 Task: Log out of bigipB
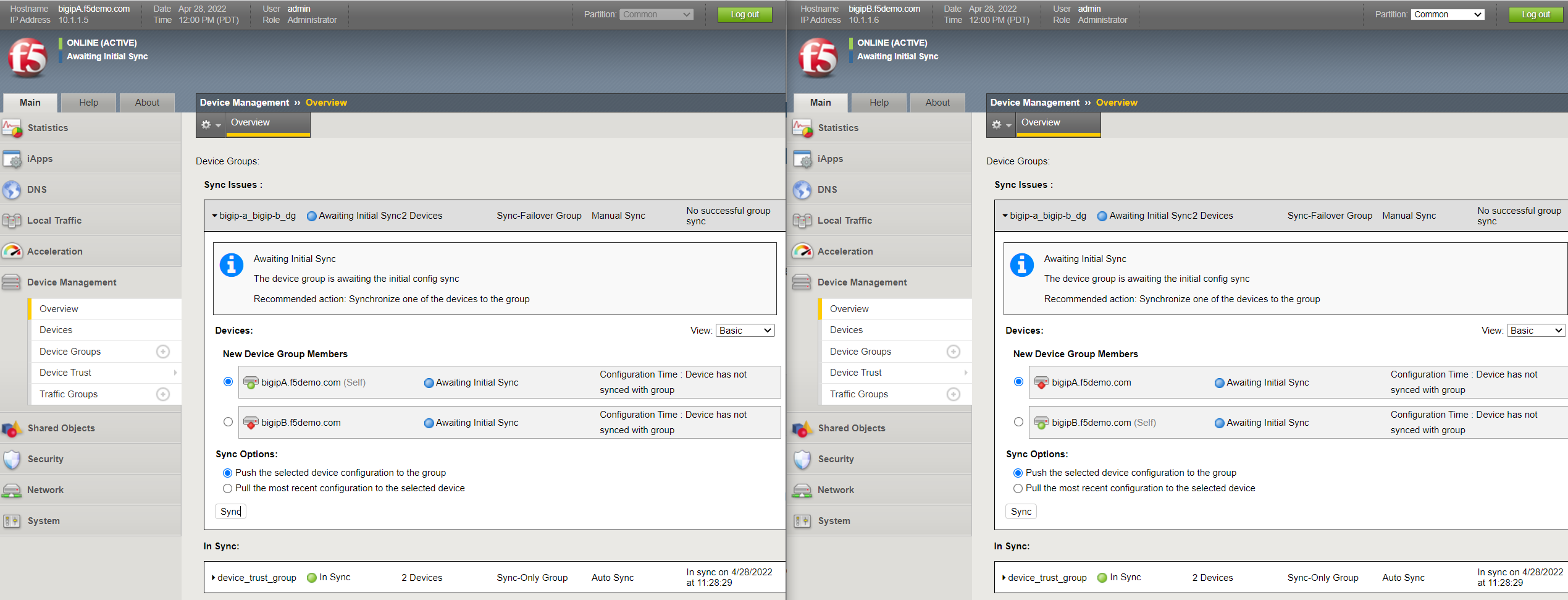pyautogui.click(x=1535, y=14)
